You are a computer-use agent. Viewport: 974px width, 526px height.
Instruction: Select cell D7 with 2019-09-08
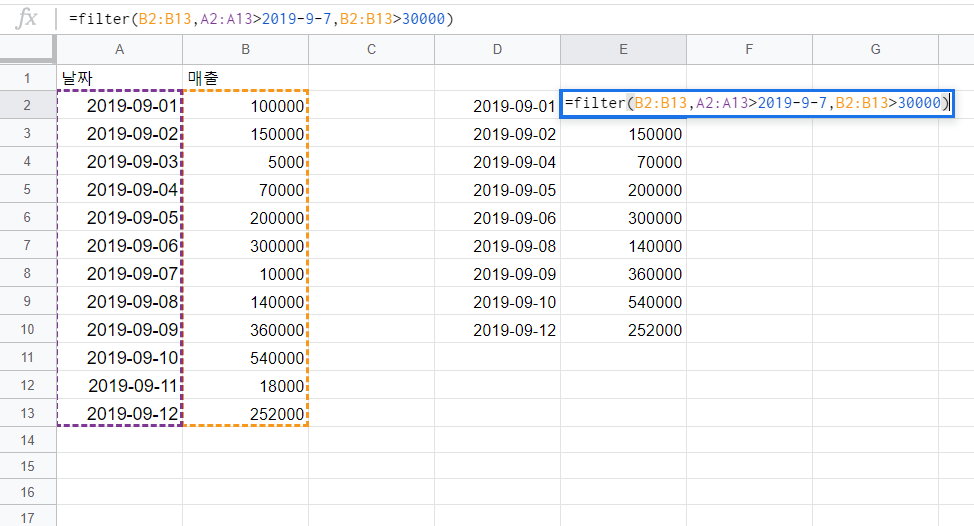(498, 245)
